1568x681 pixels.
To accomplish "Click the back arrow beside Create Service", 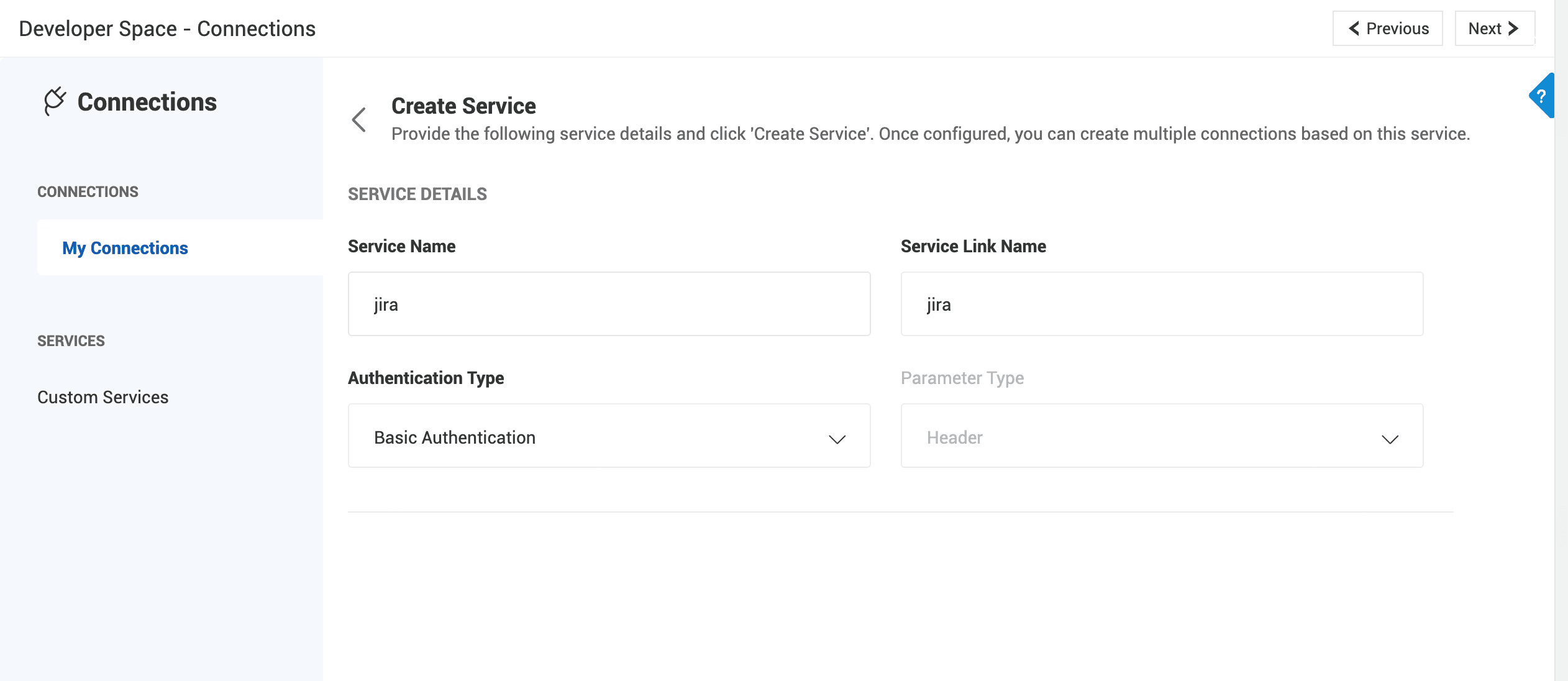I will (359, 119).
